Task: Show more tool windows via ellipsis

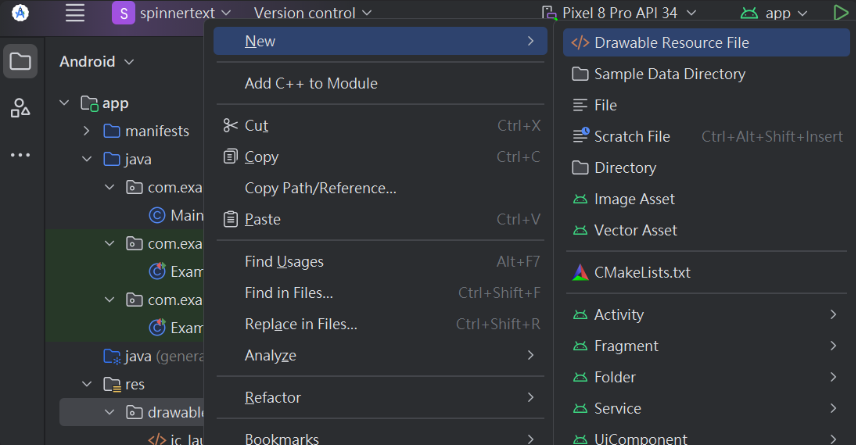Action: point(20,155)
